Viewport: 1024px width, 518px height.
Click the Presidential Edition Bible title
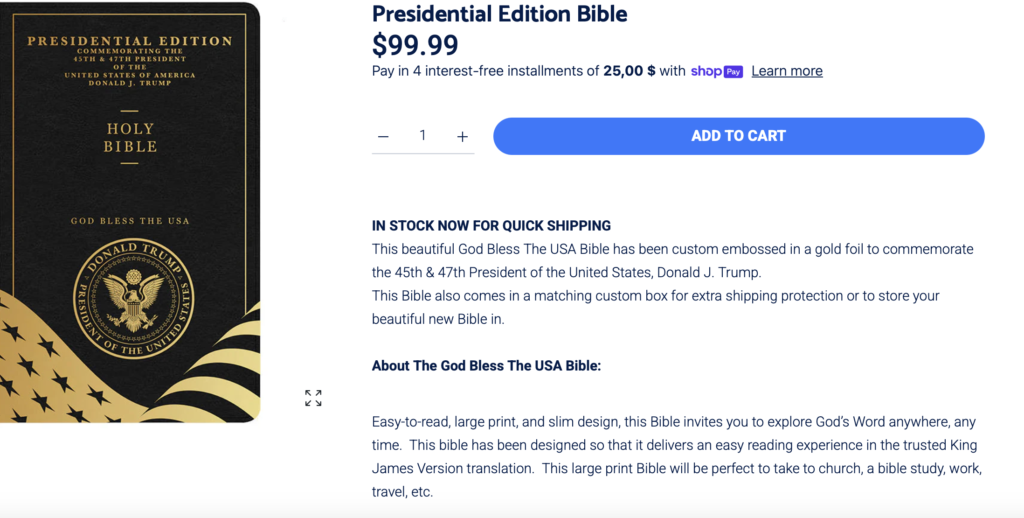point(500,14)
